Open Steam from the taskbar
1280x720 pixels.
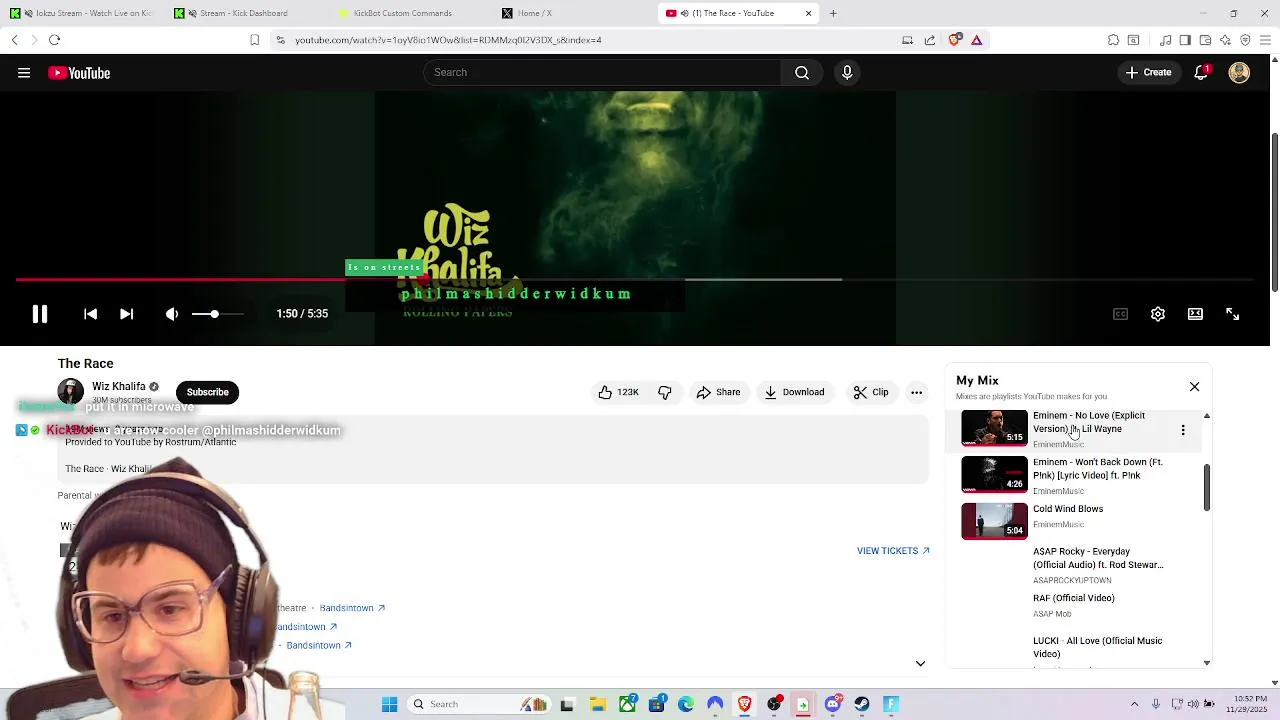coord(862,704)
